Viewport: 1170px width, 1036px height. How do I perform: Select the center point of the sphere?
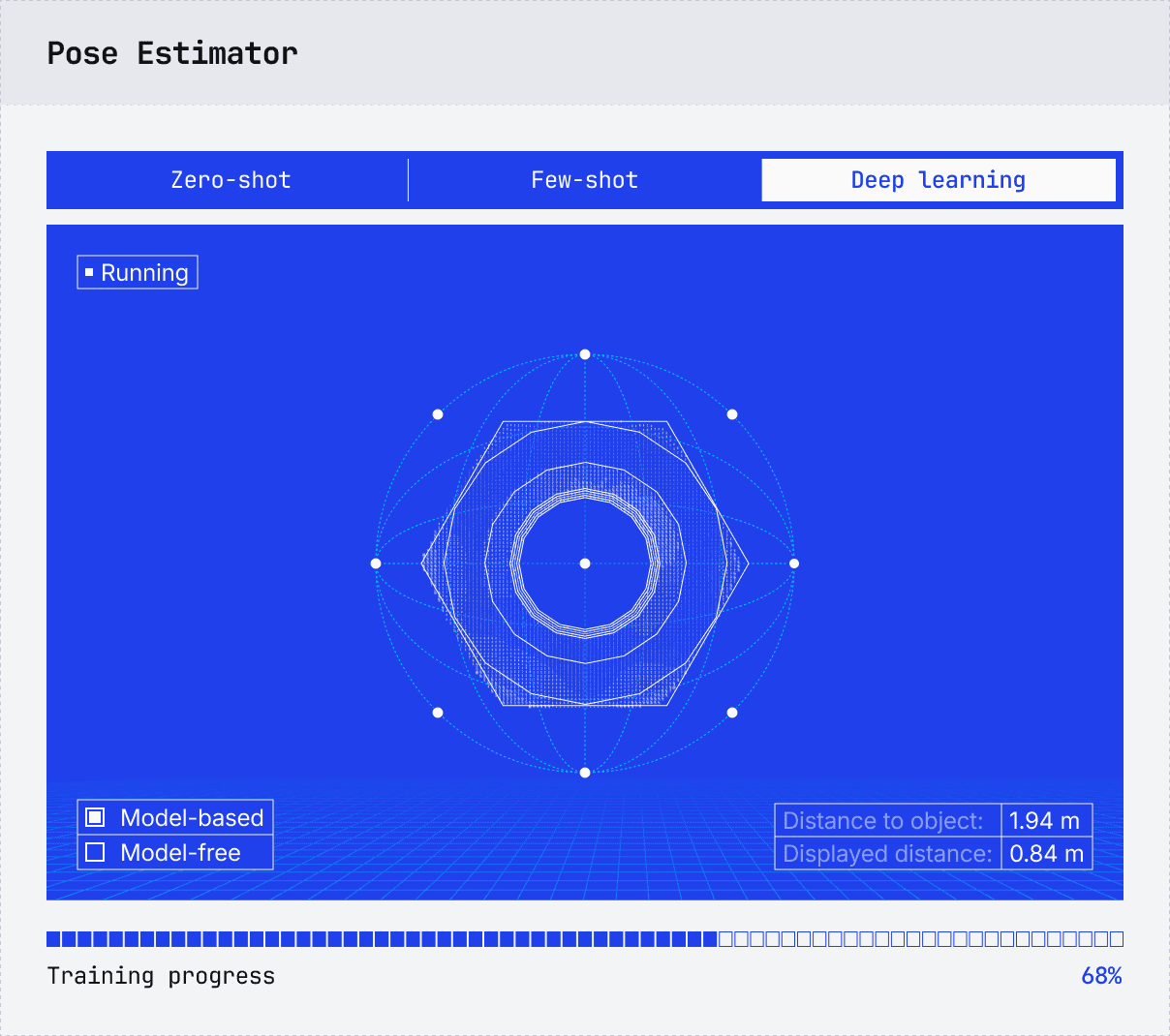(585, 564)
